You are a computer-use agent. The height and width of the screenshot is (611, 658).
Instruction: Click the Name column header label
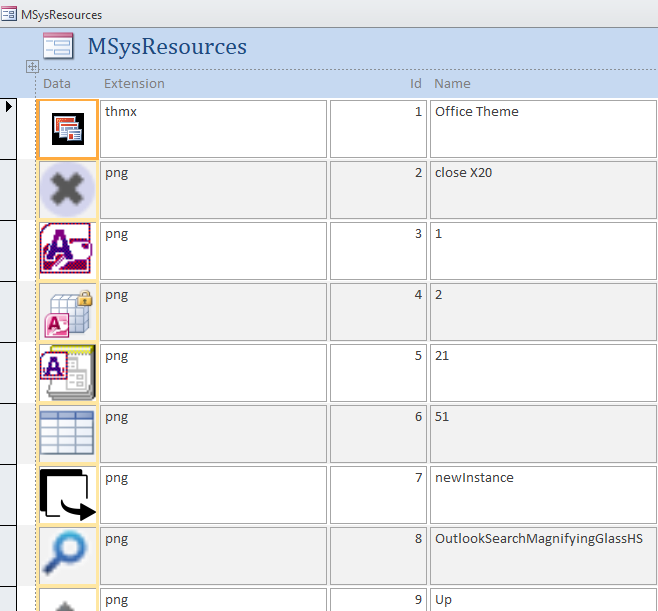point(452,84)
